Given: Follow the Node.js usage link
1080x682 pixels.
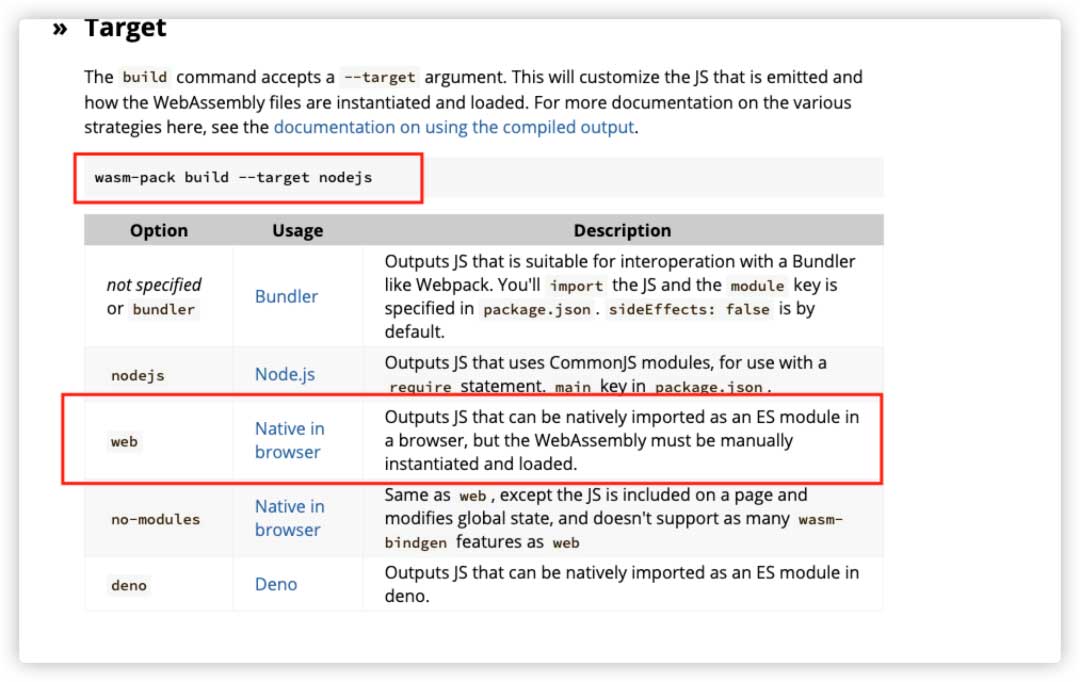Looking at the screenshot, I should tap(284, 374).
